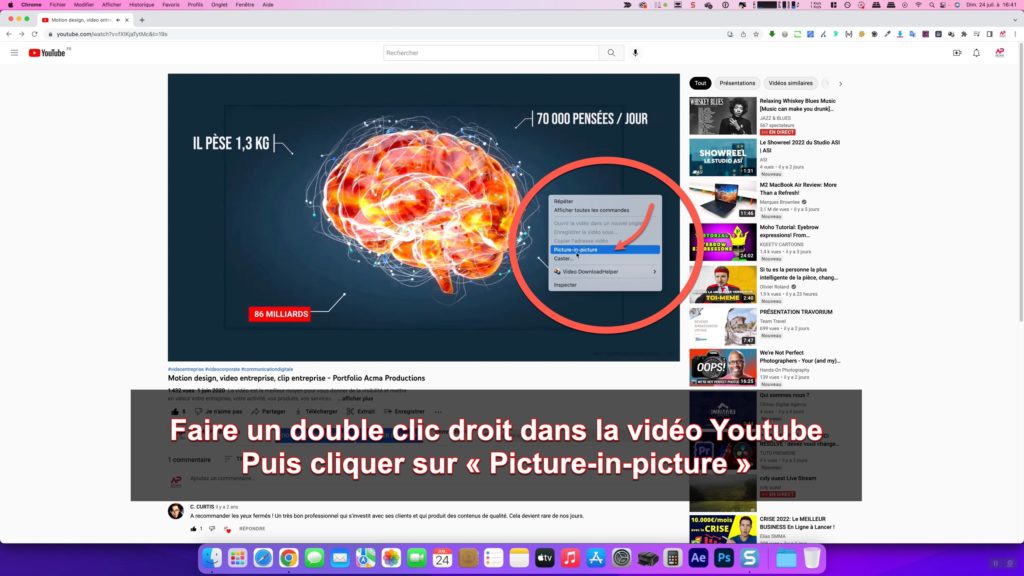
Task: Like C. CURTIS's comment
Action: point(193,528)
